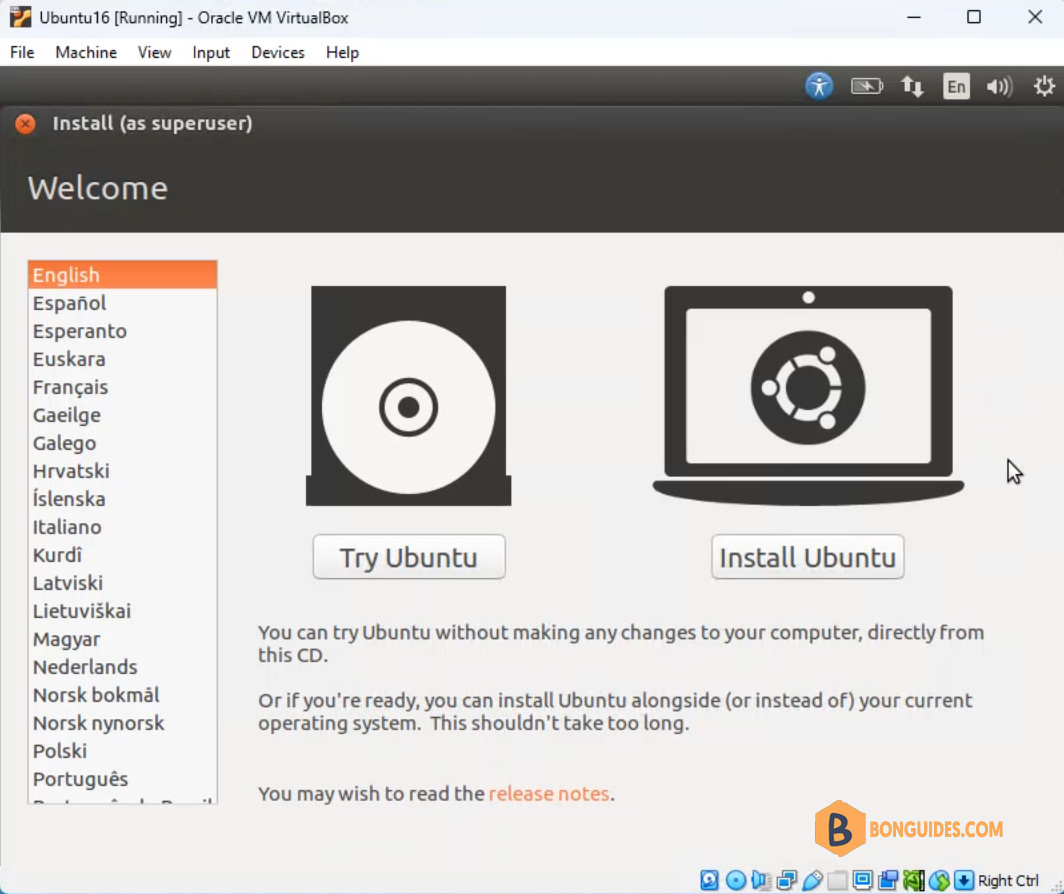Image resolution: width=1064 pixels, height=894 pixels.
Task: Select Íslenska in the language list
Action: (x=123, y=499)
